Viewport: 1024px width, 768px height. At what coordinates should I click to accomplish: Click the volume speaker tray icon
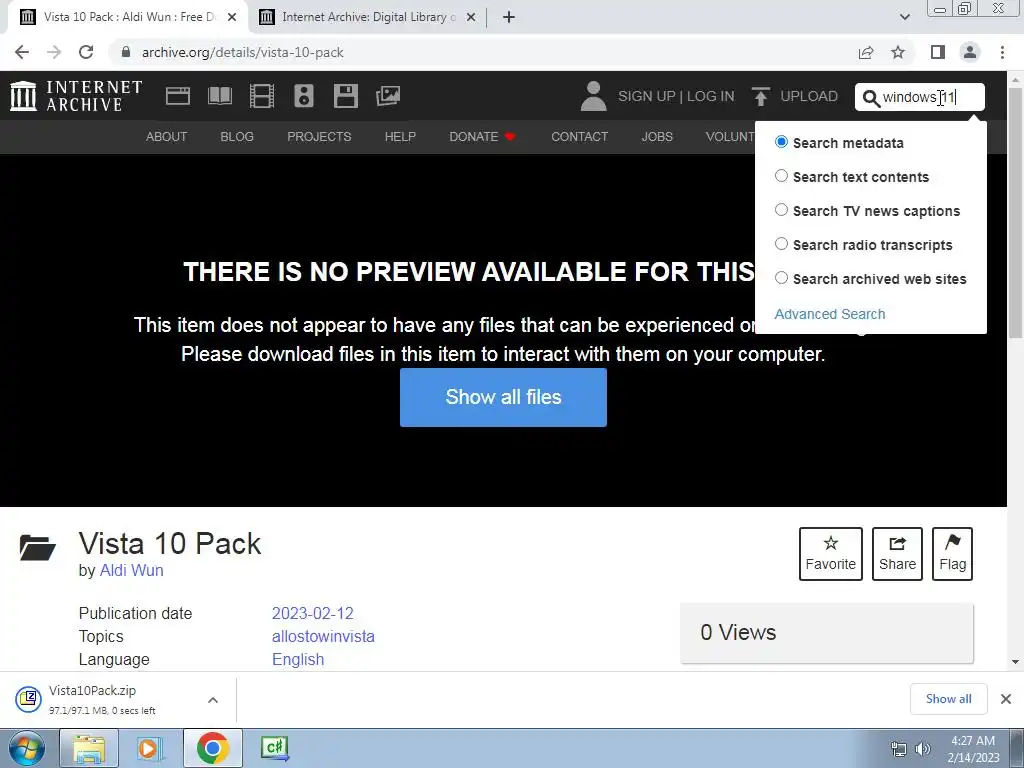(921, 749)
